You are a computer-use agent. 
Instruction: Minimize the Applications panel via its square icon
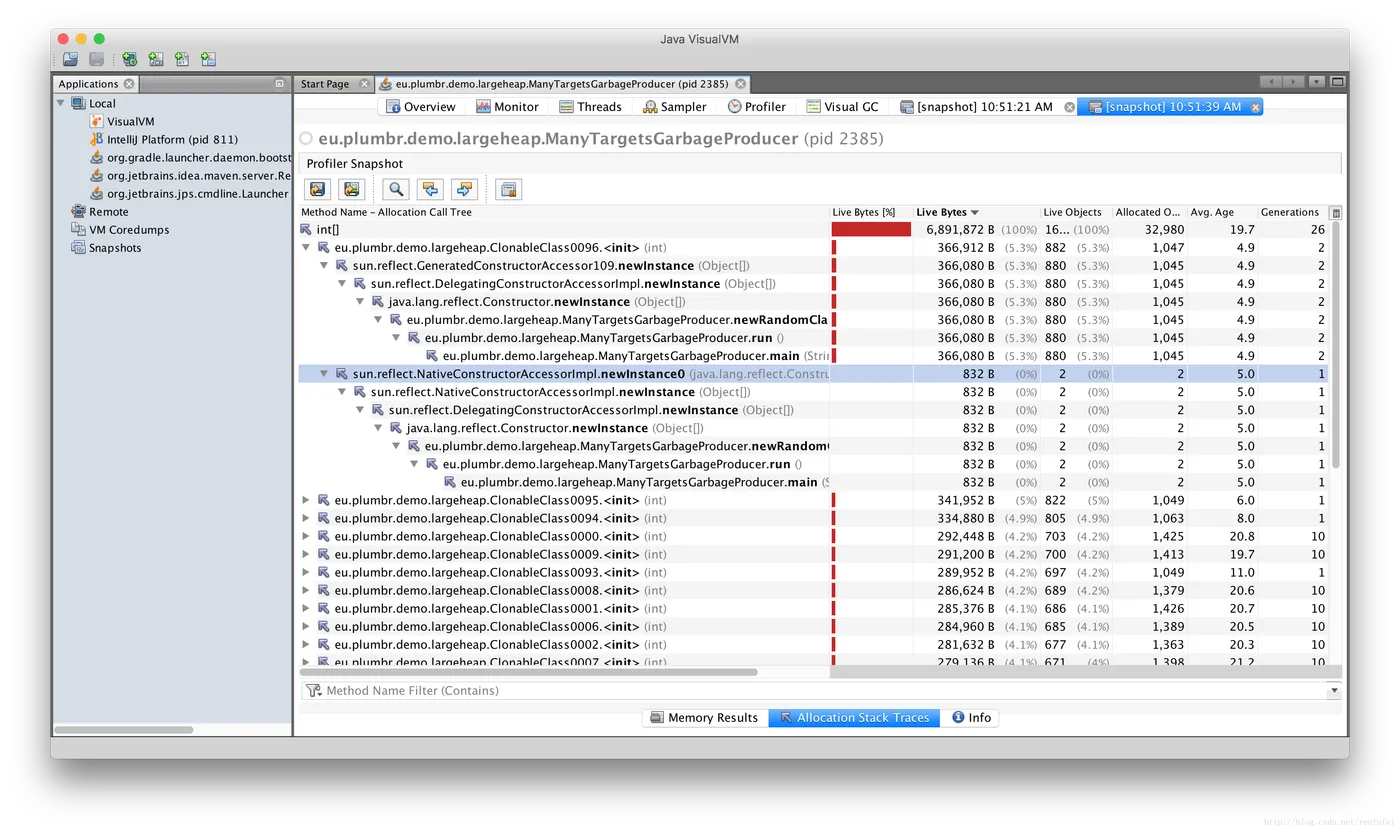[x=280, y=84]
